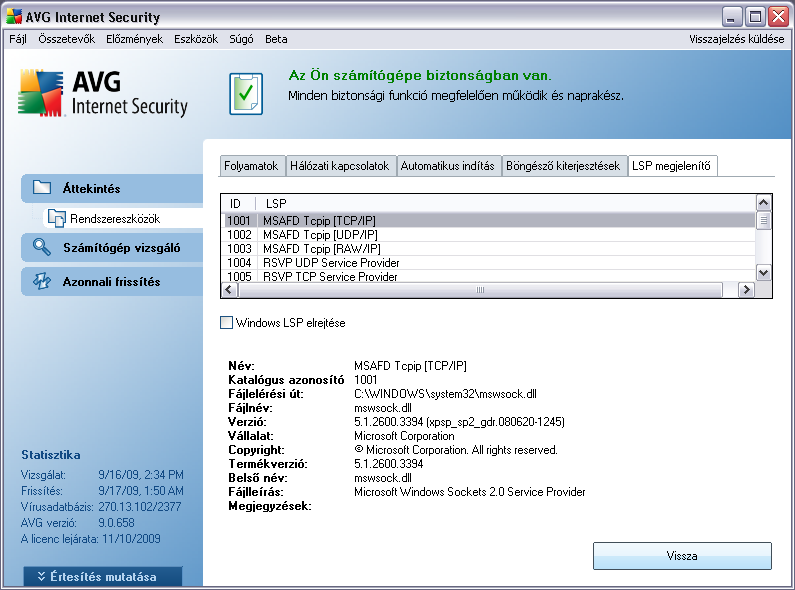Viewport: 795px width, 590px height.
Task: Click the ID column header
Action: [238, 203]
